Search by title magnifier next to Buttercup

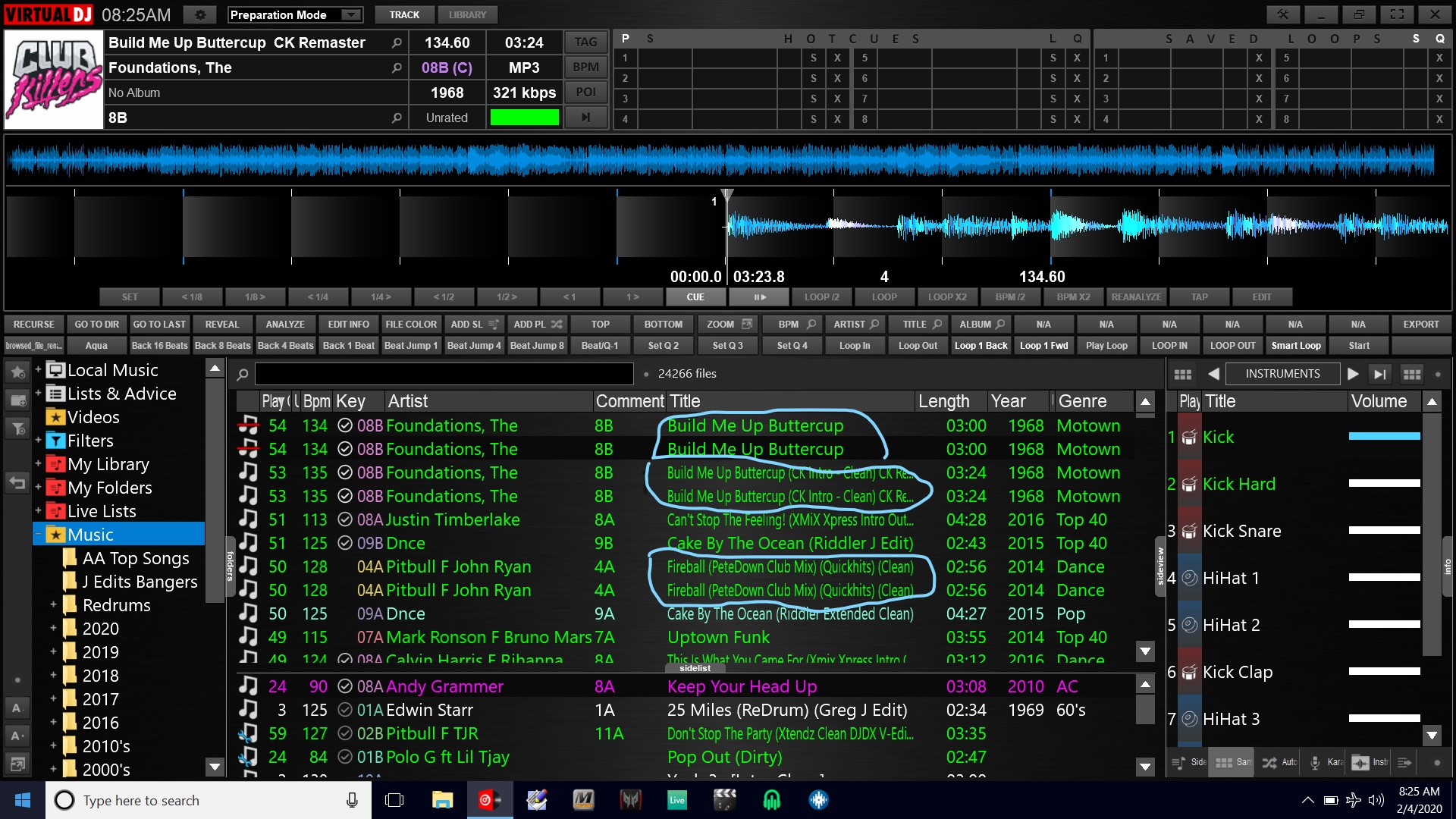click(x=397, y=43)
